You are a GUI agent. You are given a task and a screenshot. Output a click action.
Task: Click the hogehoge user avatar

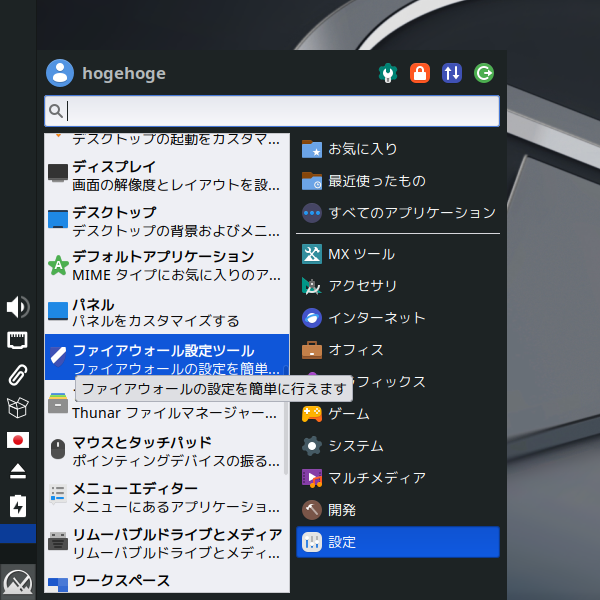click(60, 73)
